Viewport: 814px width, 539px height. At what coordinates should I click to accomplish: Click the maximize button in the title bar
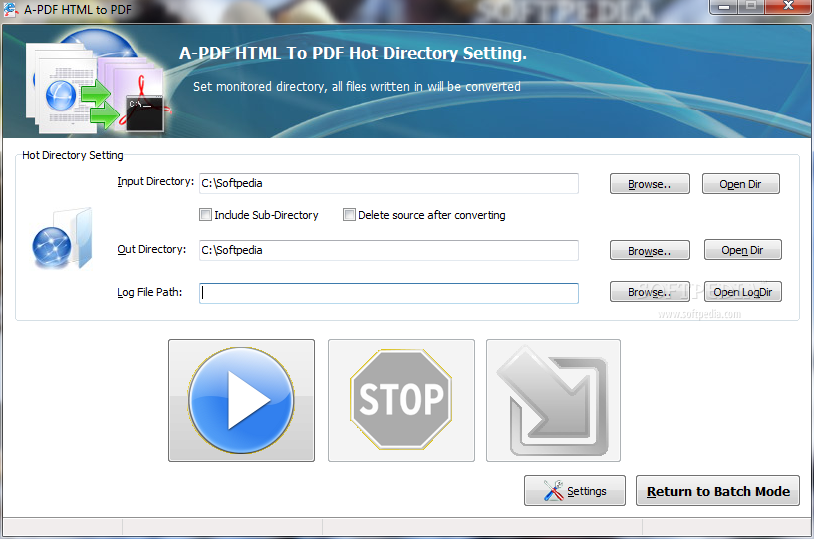click(x=751, y=6)
